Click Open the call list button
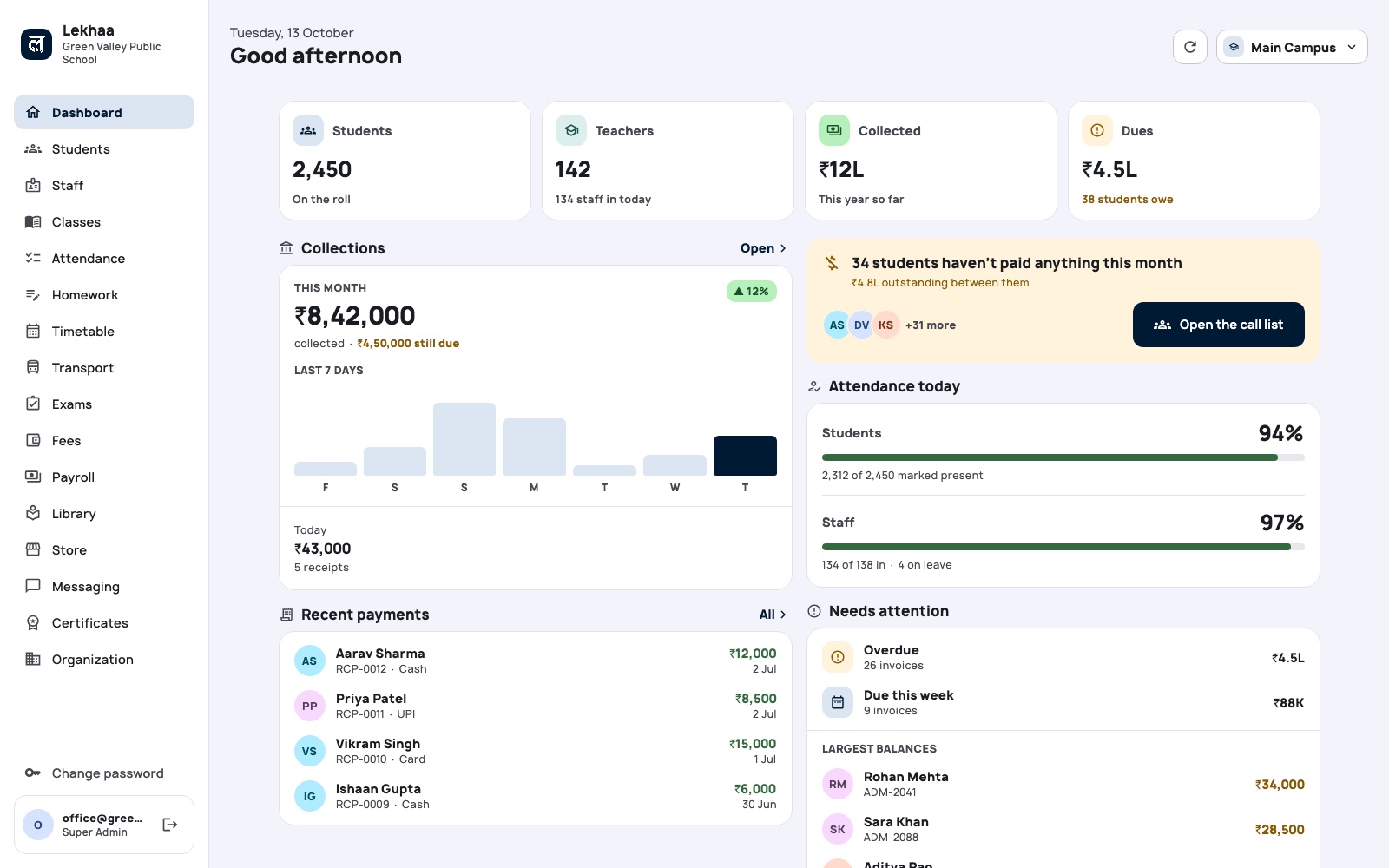Screen dimensions: 1389x868 pos(1218,325)
